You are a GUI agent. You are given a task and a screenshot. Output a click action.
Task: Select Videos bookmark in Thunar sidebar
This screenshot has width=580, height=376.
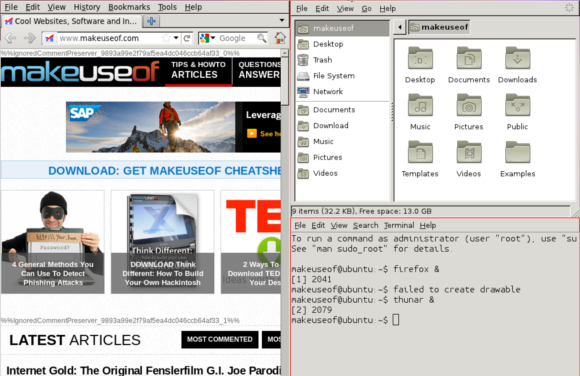342,173
